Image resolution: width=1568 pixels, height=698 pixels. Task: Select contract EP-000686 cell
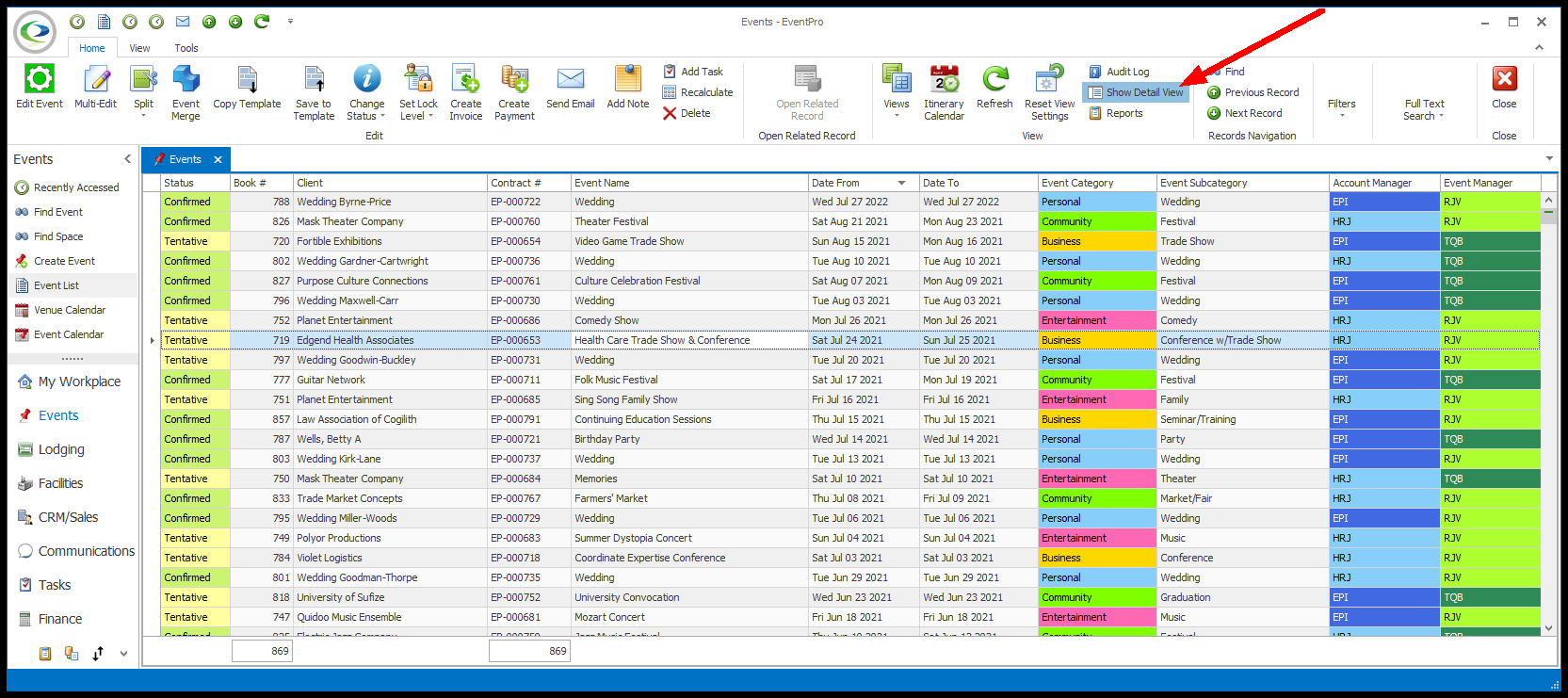click(529, 320)
